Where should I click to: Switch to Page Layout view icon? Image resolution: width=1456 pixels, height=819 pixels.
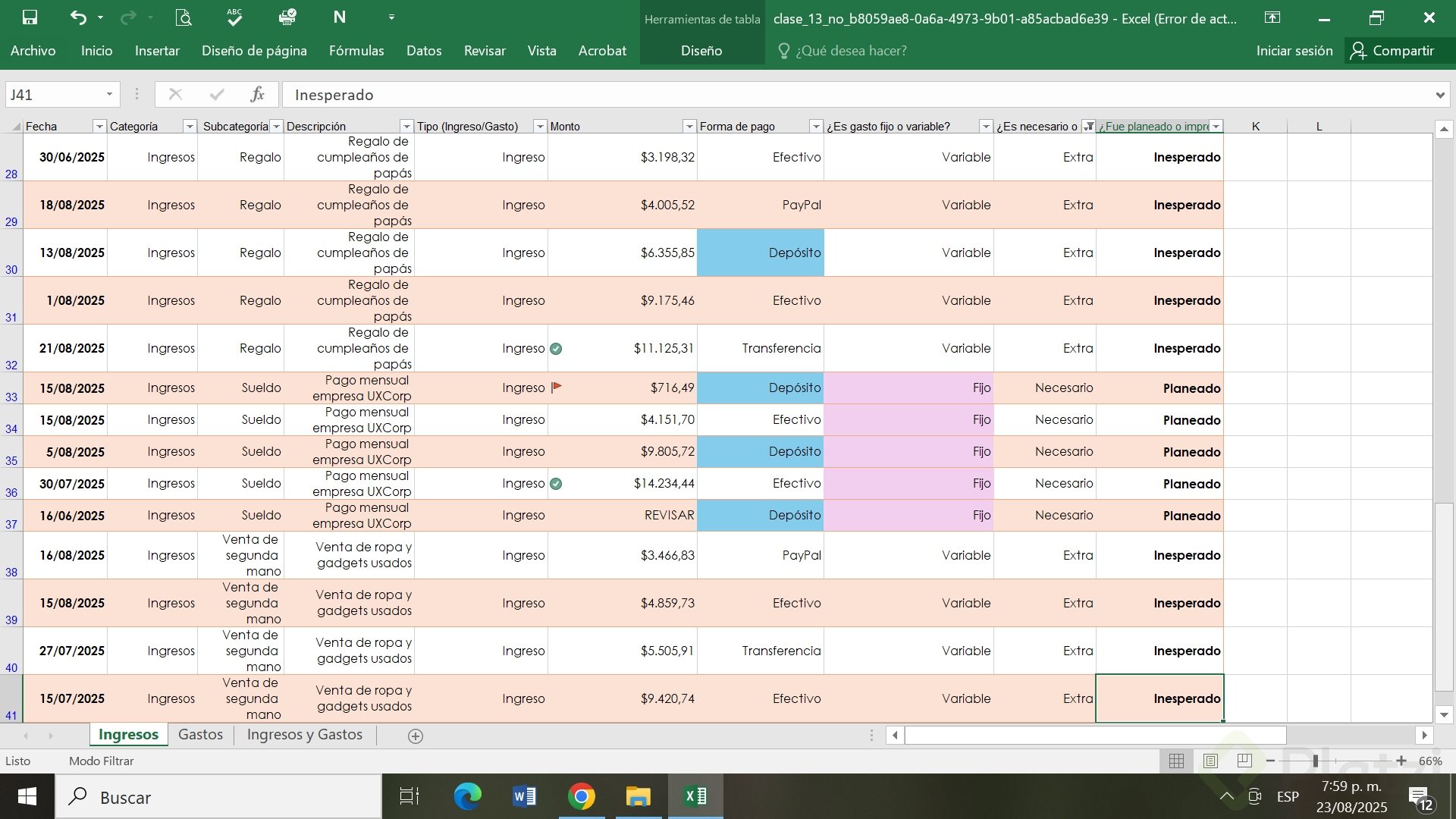(1210, 761)
